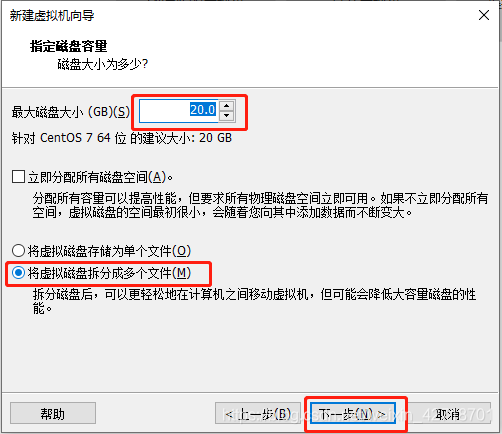Select 将虚拟磁盘拆分成多个文件(M) radio button
The height and width of the screenshot is (434, 502).
18,273
